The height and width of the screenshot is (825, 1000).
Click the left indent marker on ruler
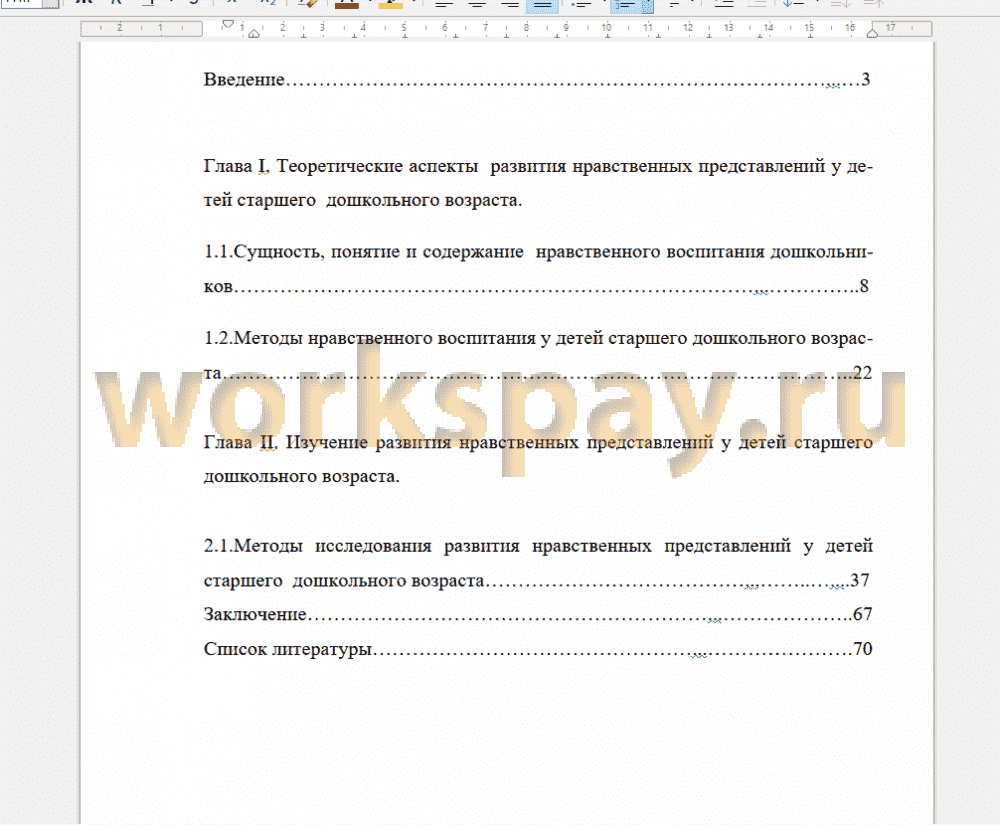coord(254,33)
